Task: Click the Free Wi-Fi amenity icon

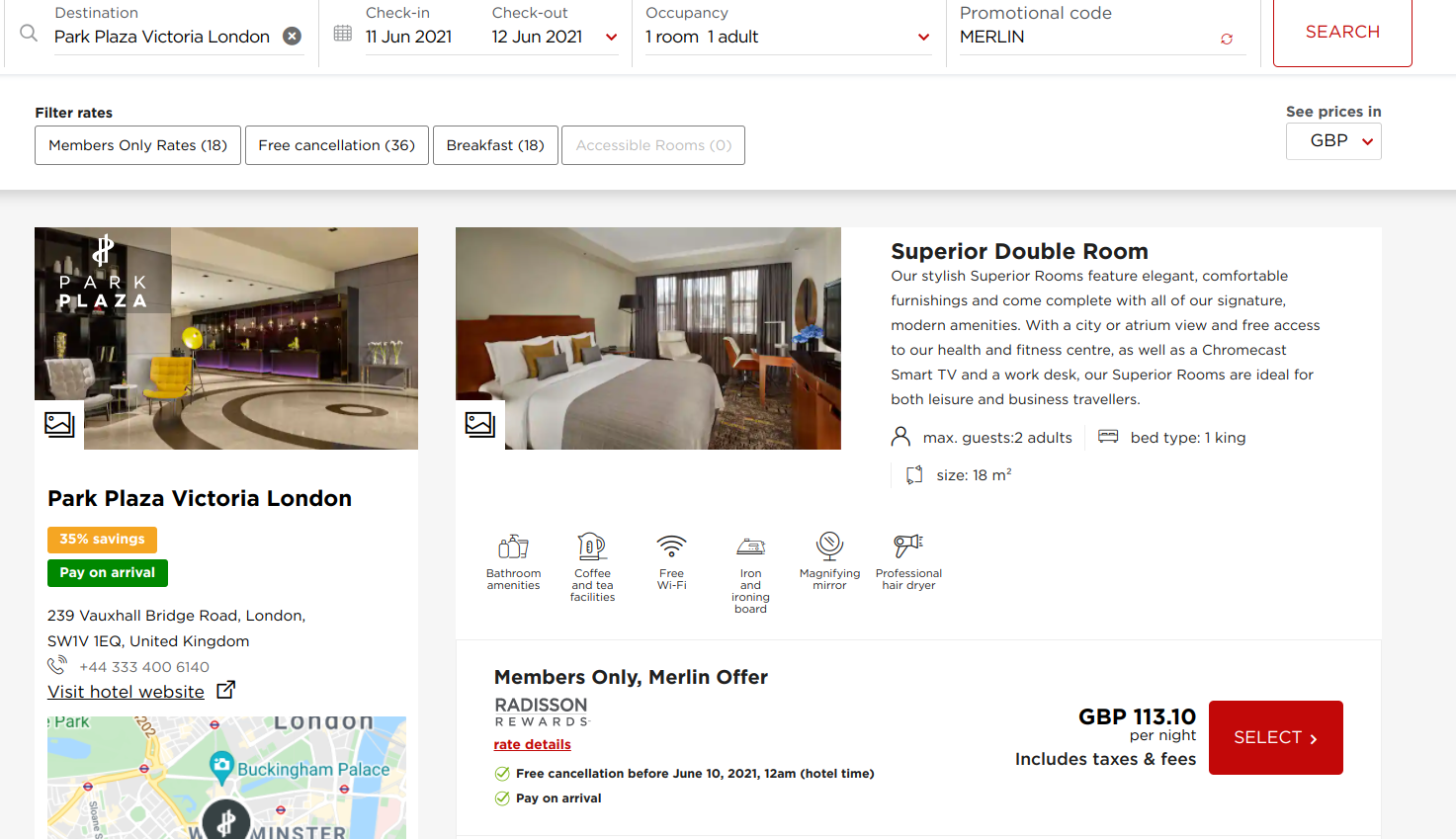Action: (x=671, y=545)
